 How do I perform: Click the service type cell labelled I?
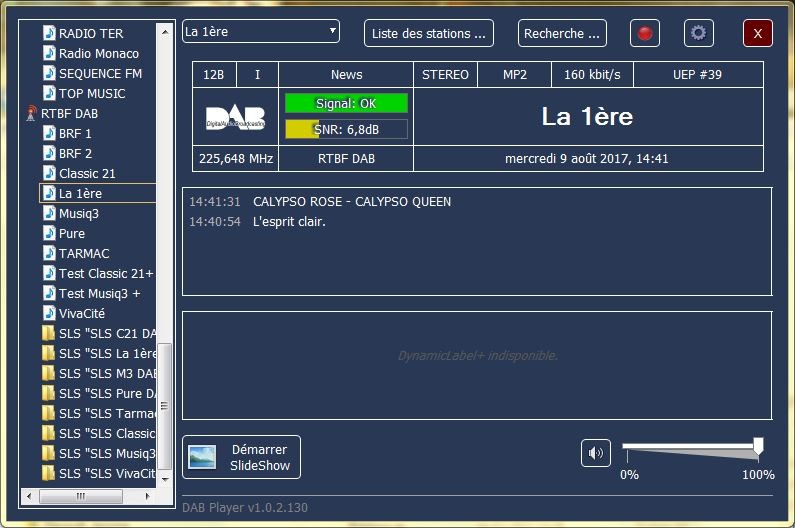258,75
